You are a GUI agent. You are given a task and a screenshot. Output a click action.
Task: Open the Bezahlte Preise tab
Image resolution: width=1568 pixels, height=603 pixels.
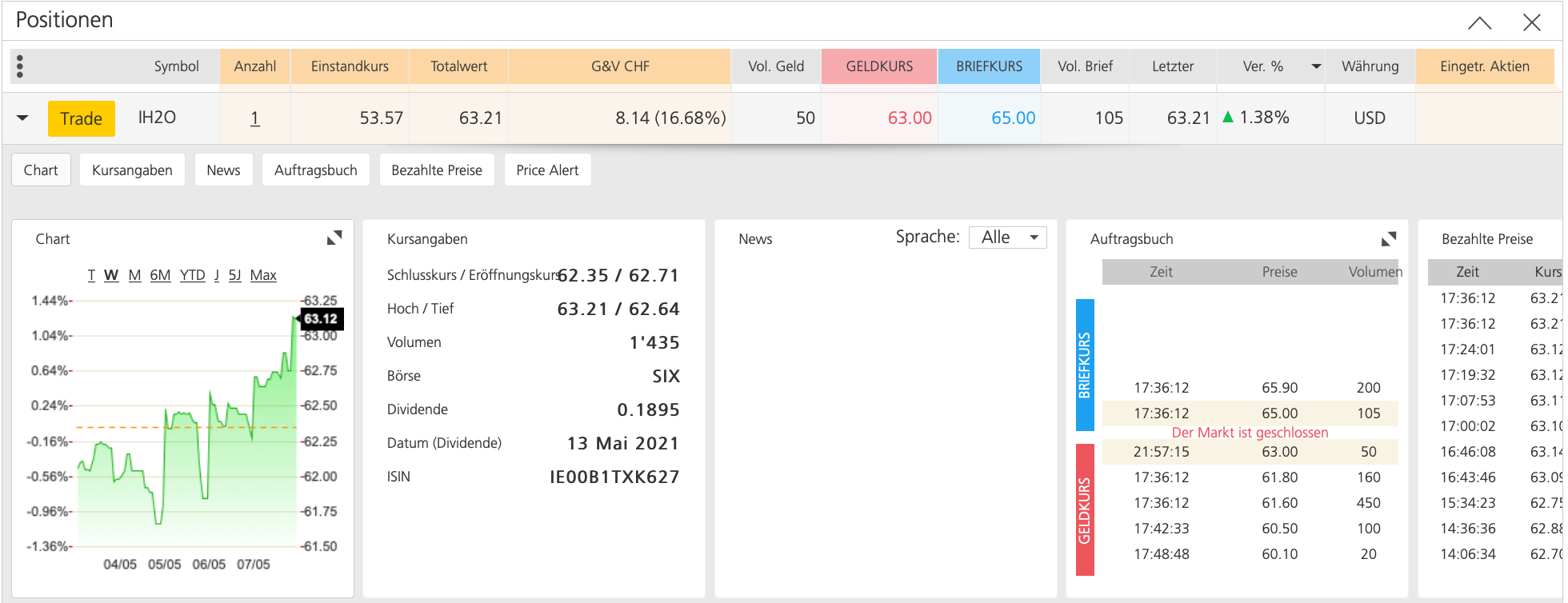(x=437, y=170)
